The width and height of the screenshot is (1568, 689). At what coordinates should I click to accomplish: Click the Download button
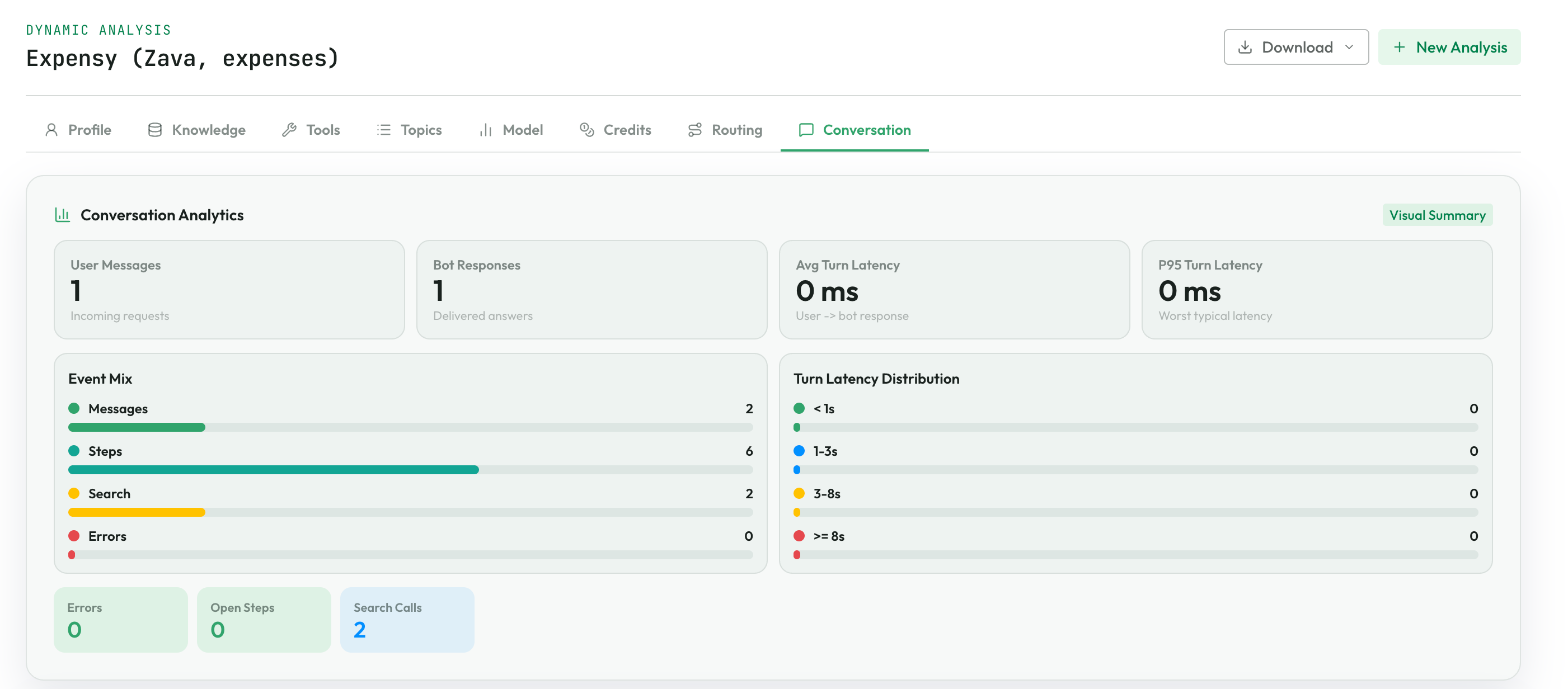click(1297, 47)
